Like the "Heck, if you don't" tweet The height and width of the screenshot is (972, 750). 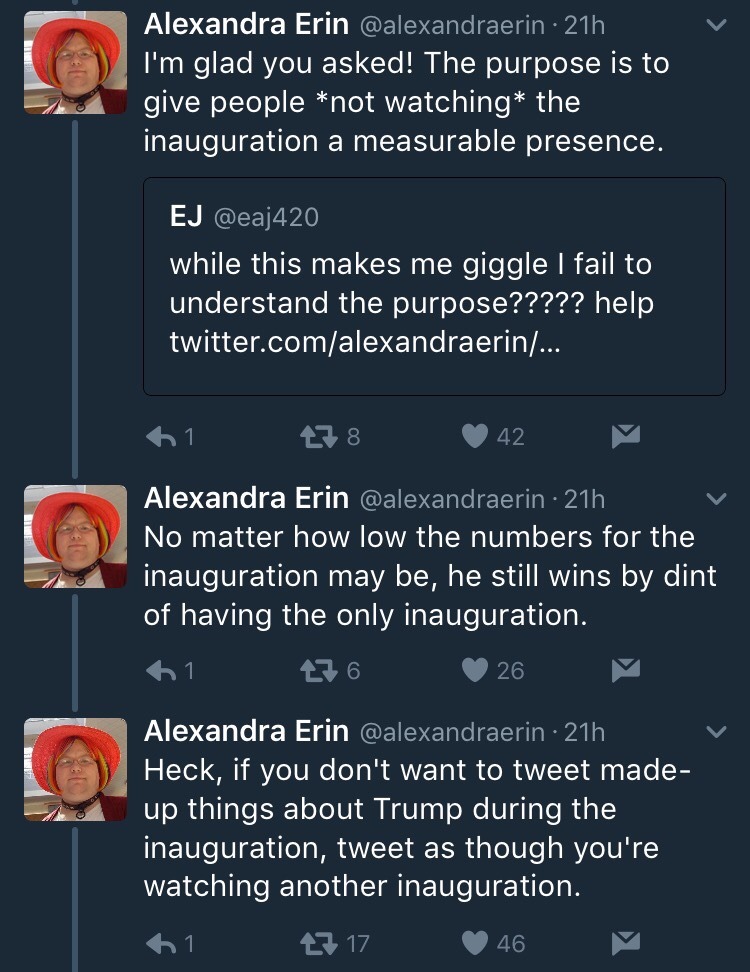tap(478, 942)
